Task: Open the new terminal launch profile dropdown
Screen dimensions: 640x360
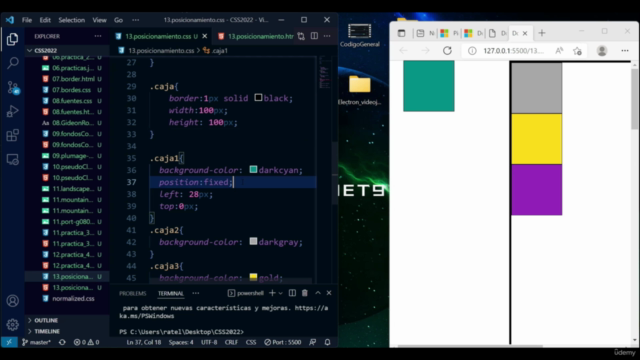Action: tap(280, 293)
